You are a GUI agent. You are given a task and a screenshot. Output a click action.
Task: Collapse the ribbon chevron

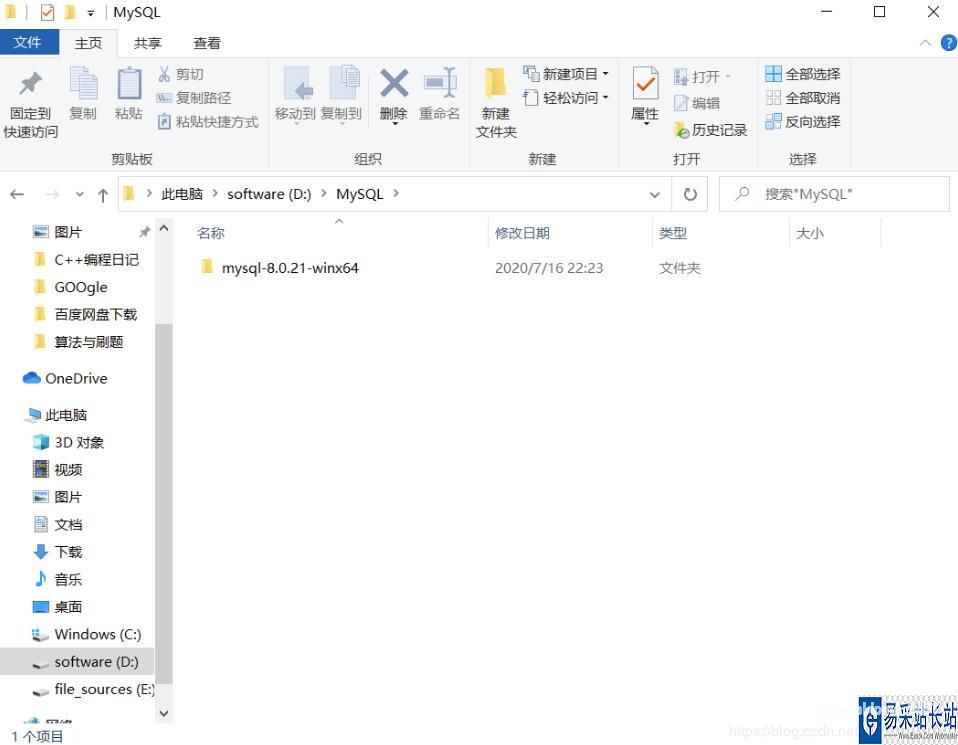pyautogui.click(x=925, y=43)
